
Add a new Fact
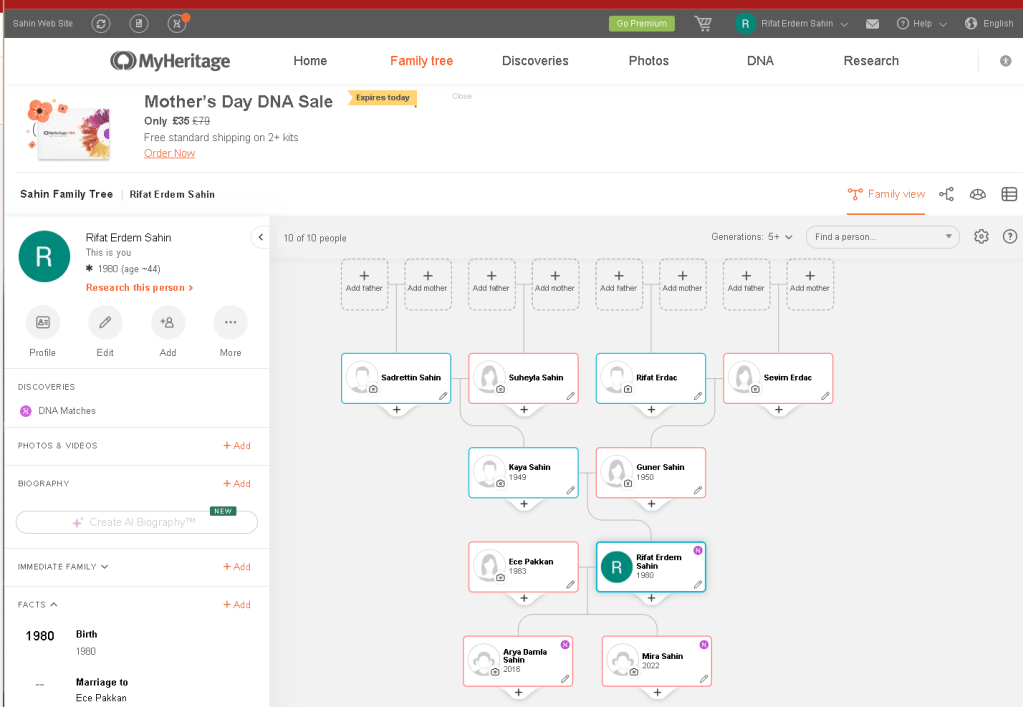coord(237,605)
